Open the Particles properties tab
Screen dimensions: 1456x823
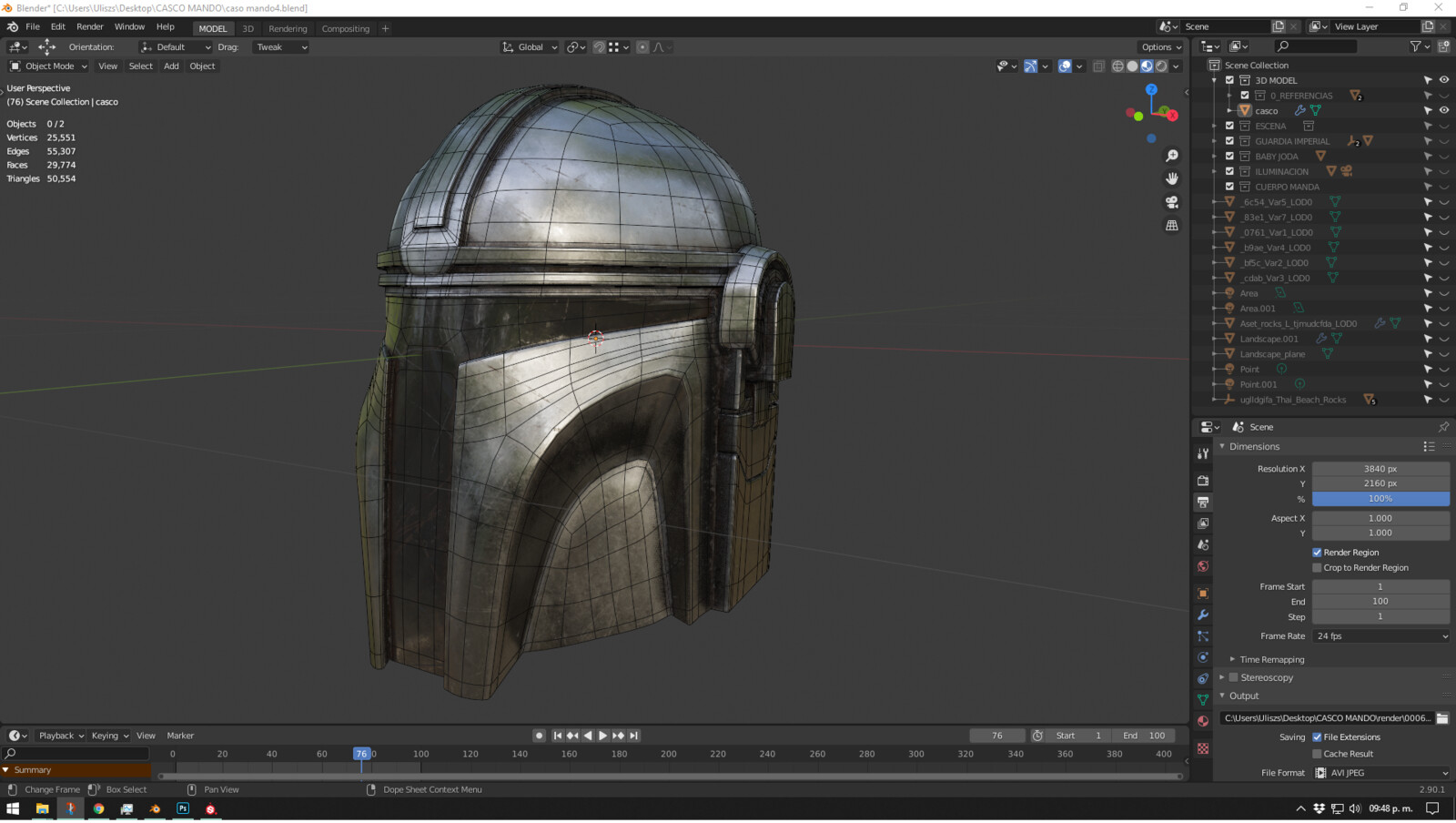click(1203, 636)
